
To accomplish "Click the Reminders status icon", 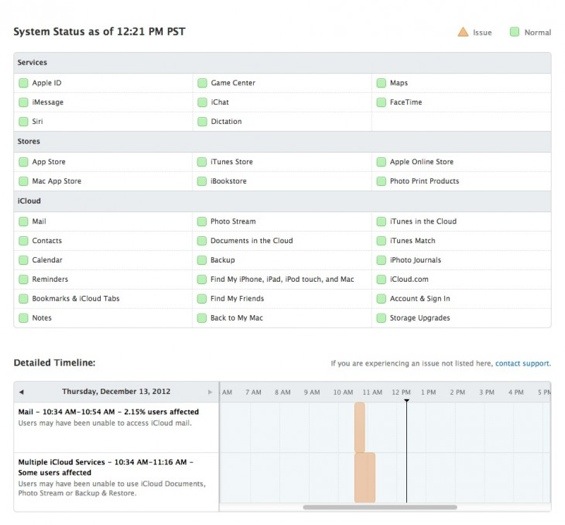I will [23, 279].
